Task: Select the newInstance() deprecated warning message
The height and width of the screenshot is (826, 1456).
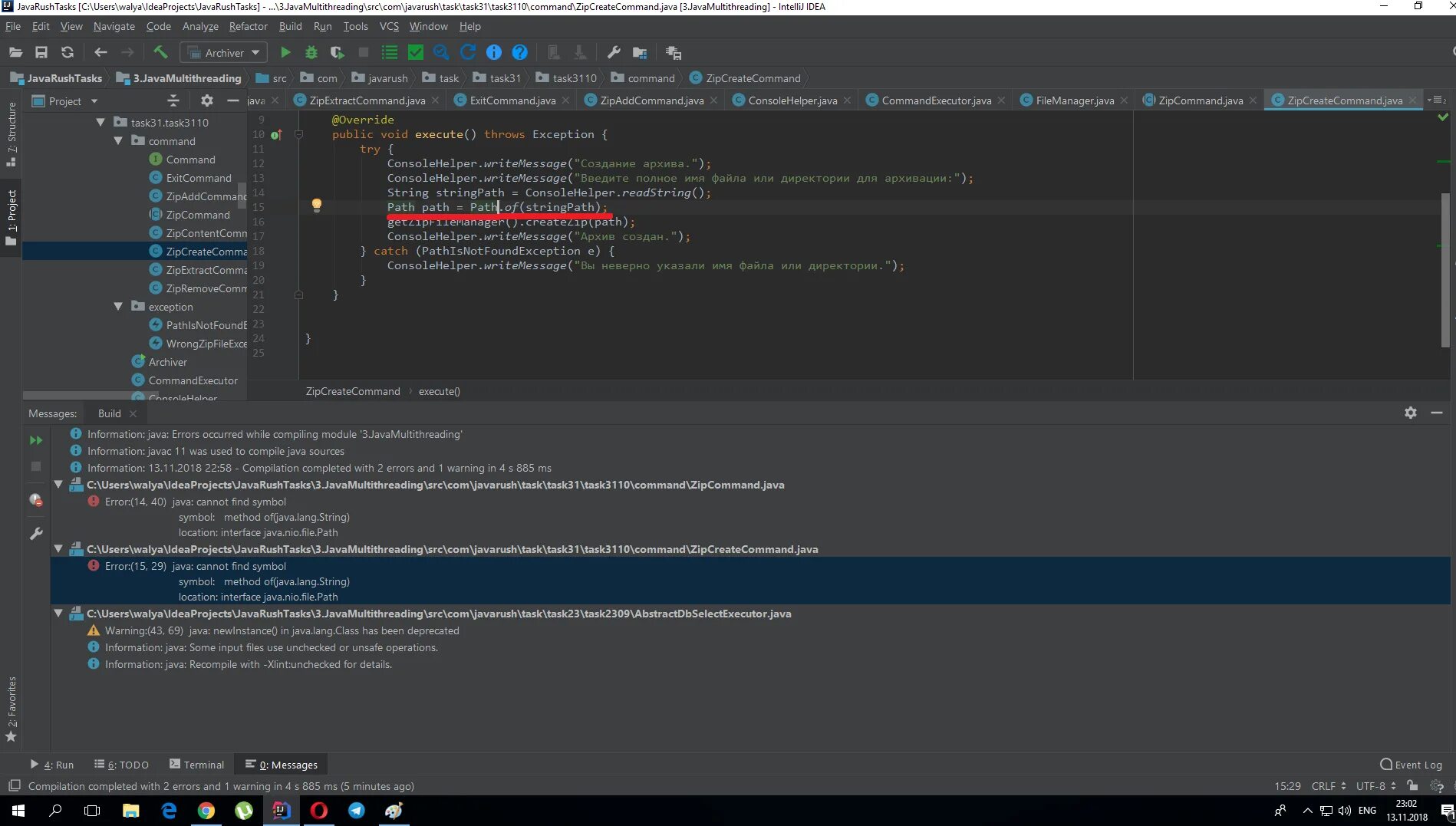Action: coord(282,630)
